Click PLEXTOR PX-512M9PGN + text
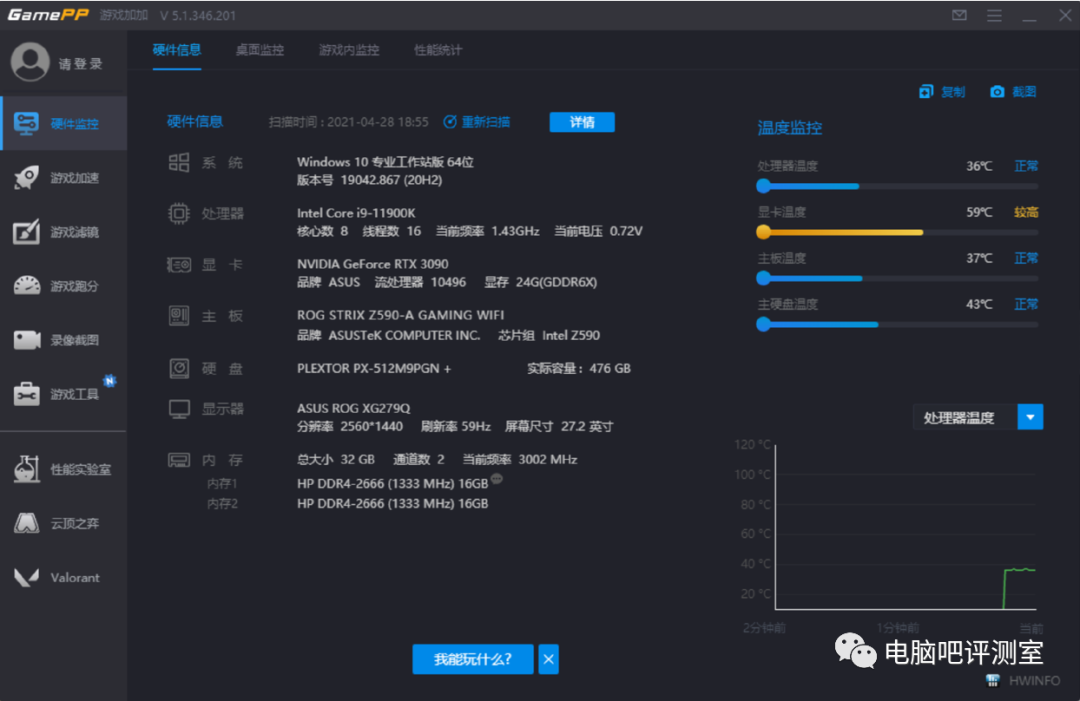This screenshot has height=701, width=1080. tap(374, 368)
